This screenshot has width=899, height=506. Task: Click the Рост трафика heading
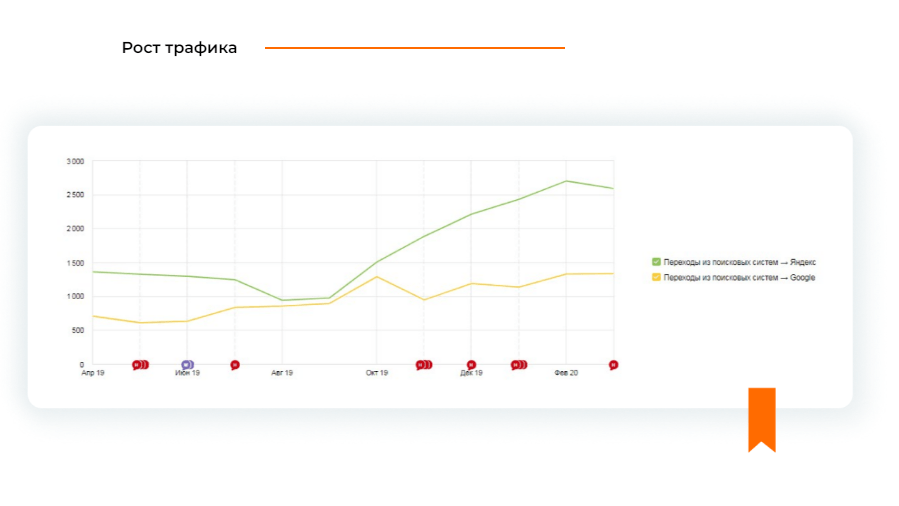(180, 48)
